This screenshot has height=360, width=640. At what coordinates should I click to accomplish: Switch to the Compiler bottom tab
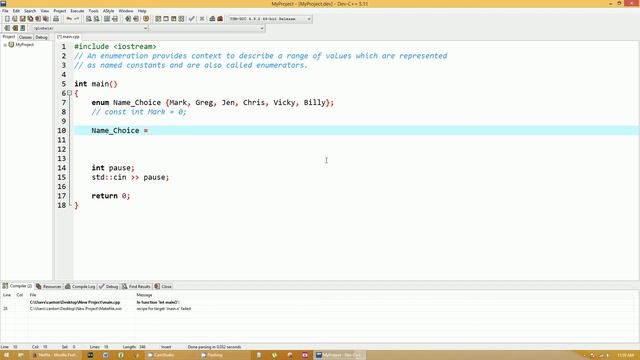(17, 286)
